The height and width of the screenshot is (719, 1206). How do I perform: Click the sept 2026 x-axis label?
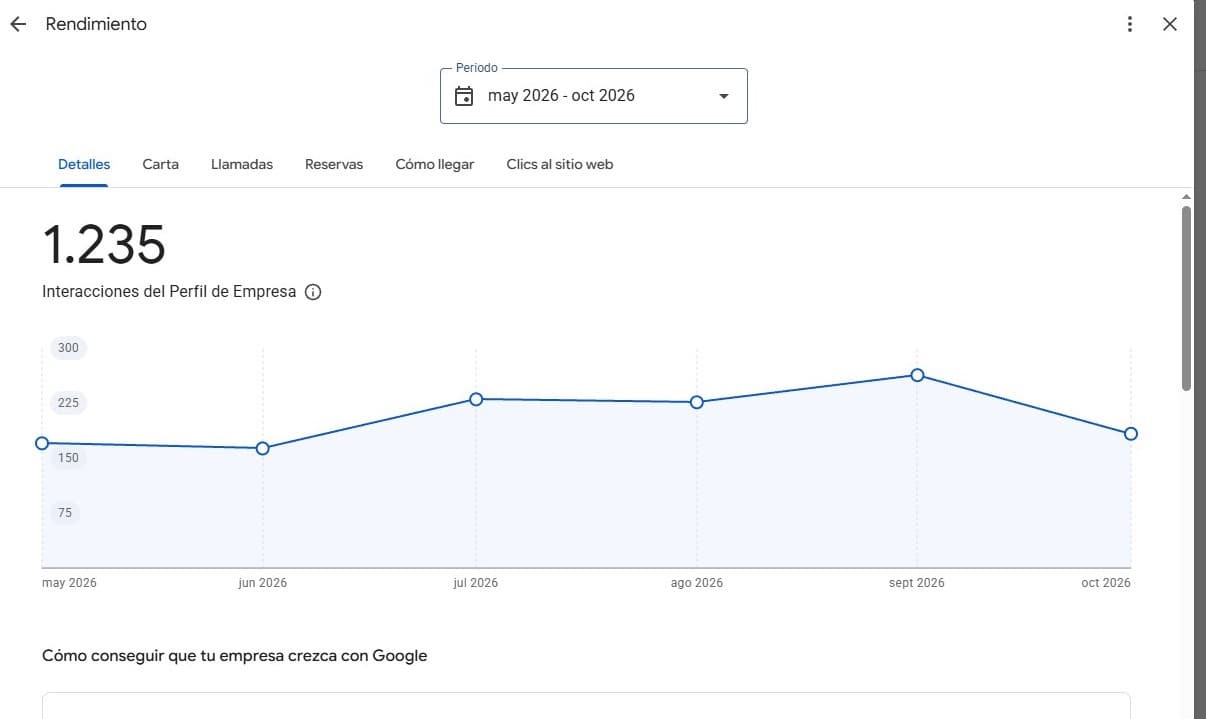(917, 583)
